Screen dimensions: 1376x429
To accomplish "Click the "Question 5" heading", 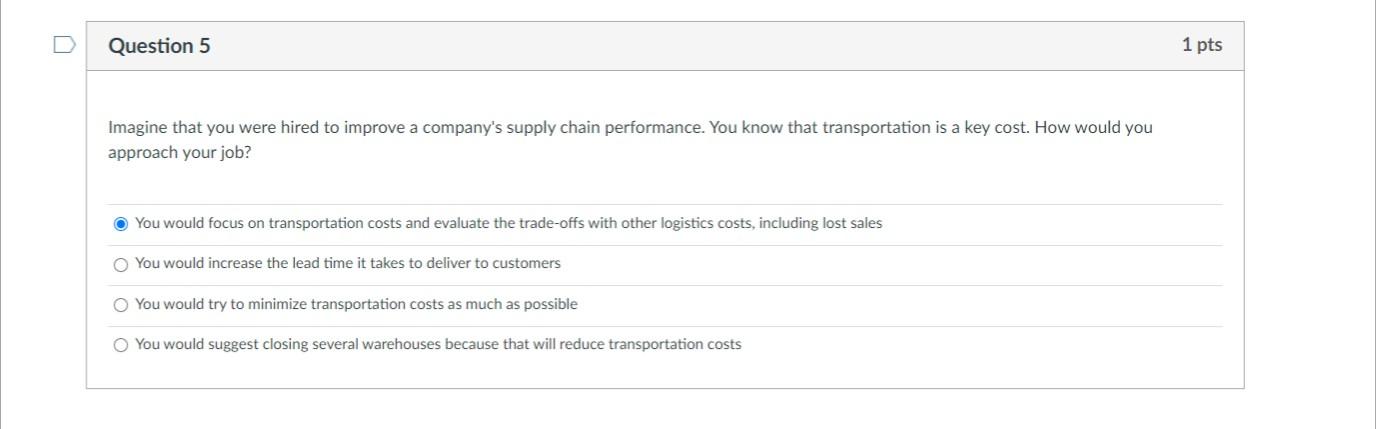I will click(x=159, y=46).
